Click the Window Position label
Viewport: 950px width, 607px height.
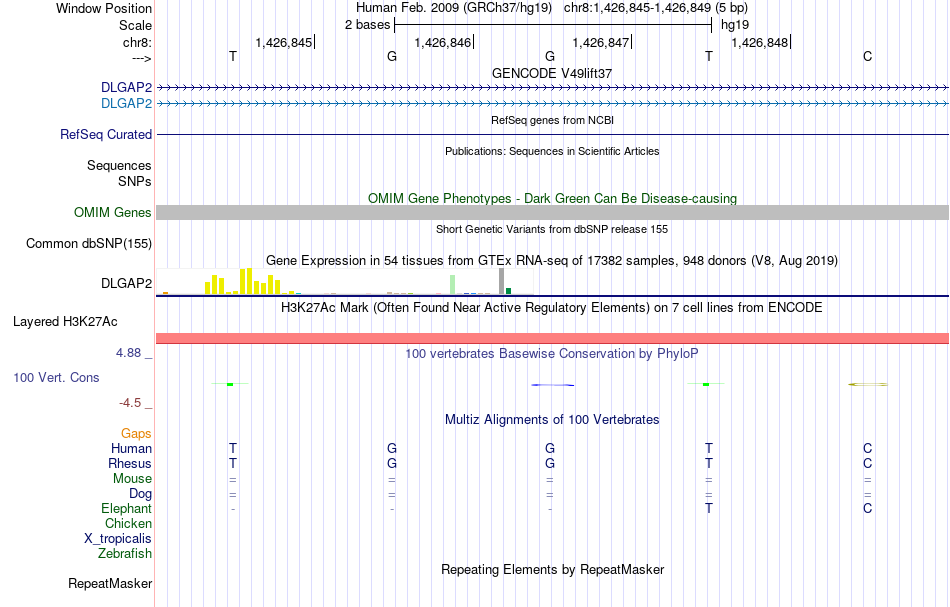coord(104,8)
